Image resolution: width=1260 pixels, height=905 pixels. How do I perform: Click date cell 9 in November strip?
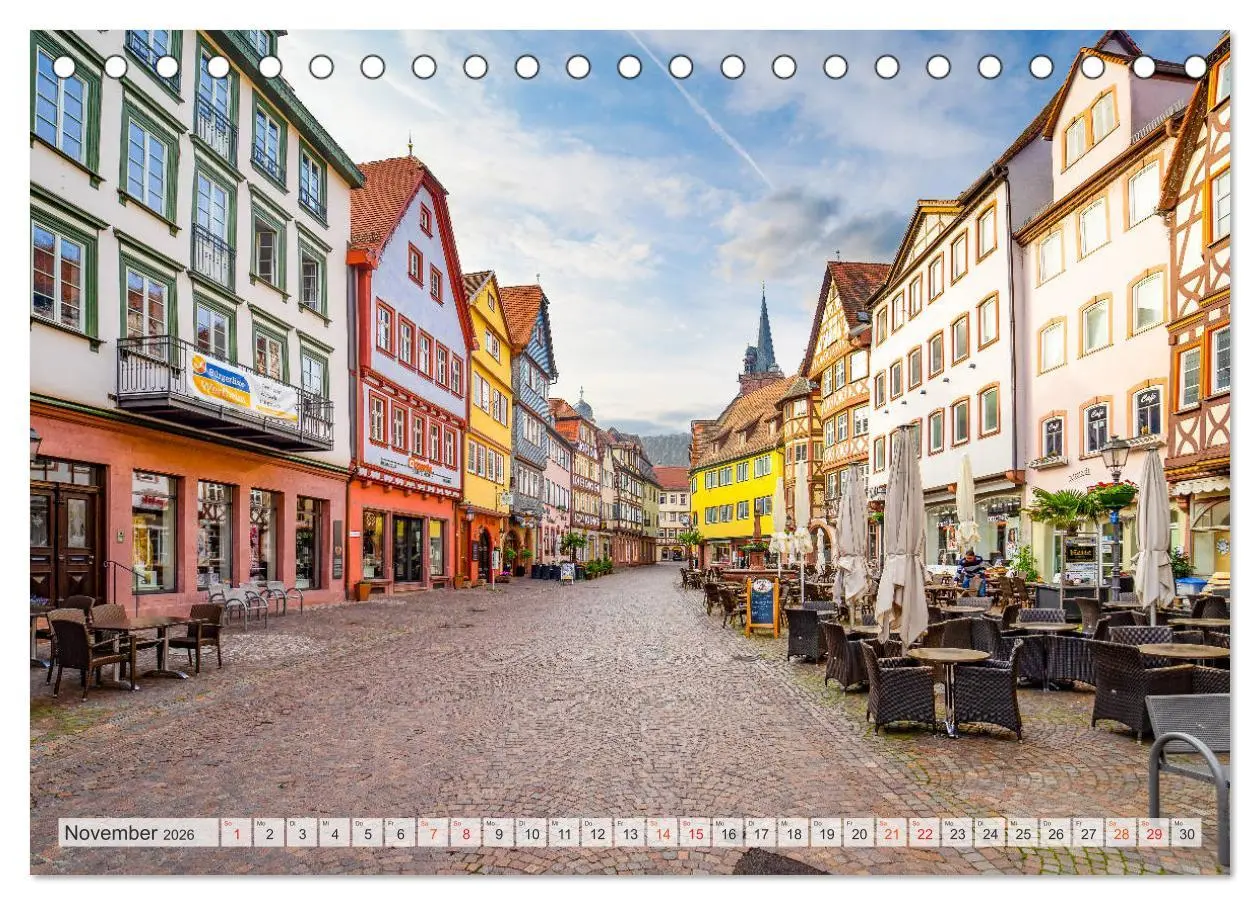click(498, 833)
